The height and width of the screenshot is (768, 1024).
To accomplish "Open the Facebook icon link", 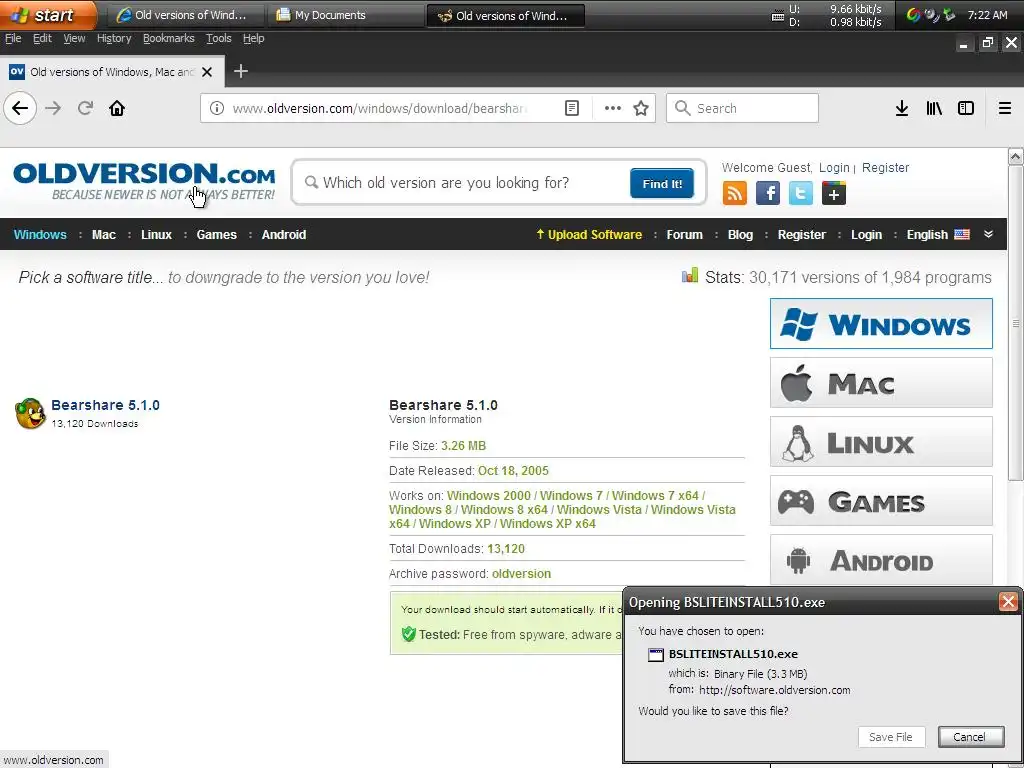I will (767, 193).
